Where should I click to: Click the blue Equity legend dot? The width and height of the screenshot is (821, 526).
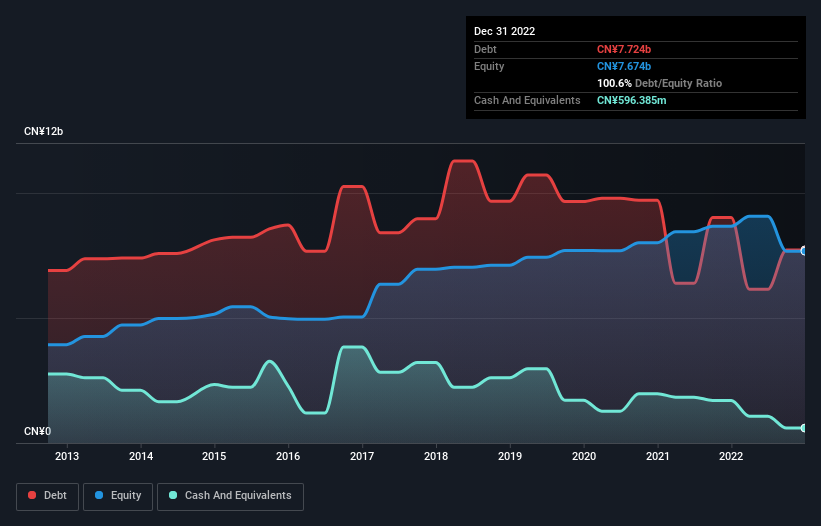tap(99, 495)
